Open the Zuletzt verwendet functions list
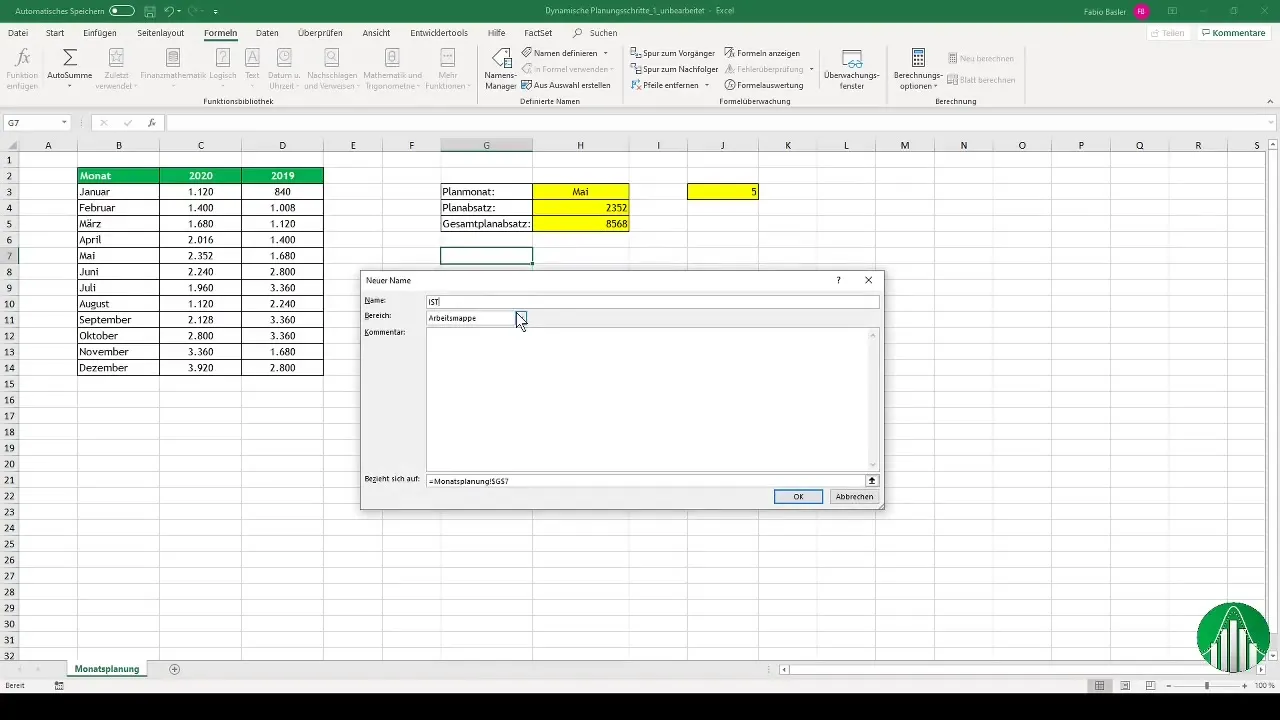Image resolution: width=1280 pixels, height=720 pixels. click(x=116, y=69)
